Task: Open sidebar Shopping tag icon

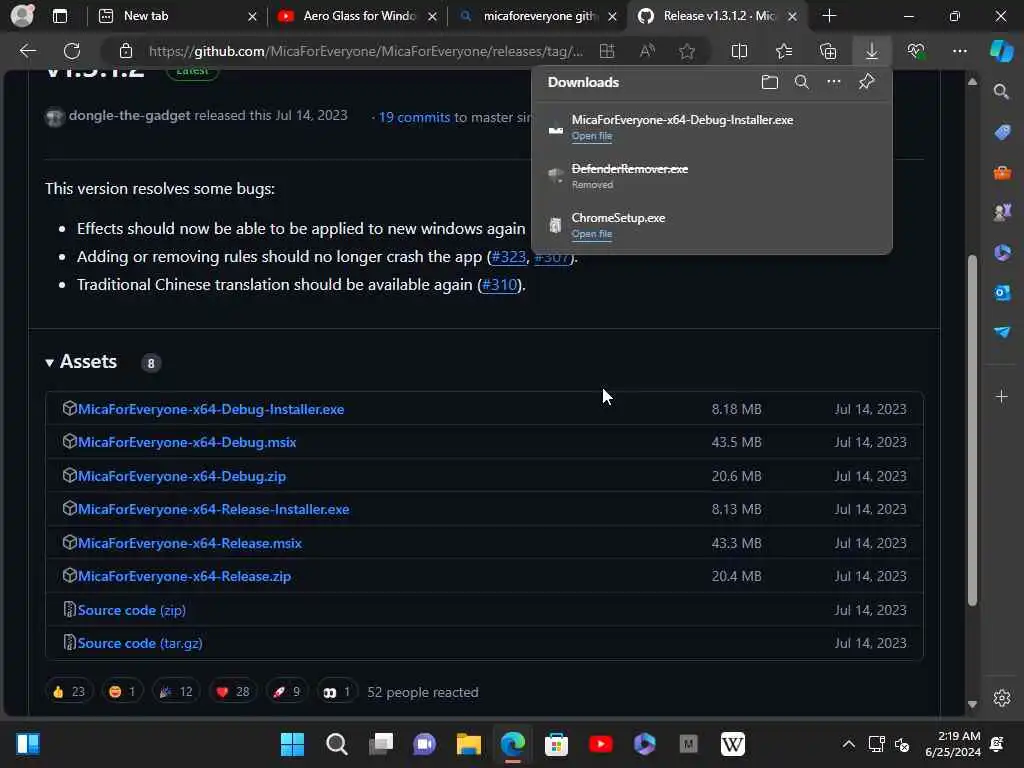Action: coord(1002,132)
